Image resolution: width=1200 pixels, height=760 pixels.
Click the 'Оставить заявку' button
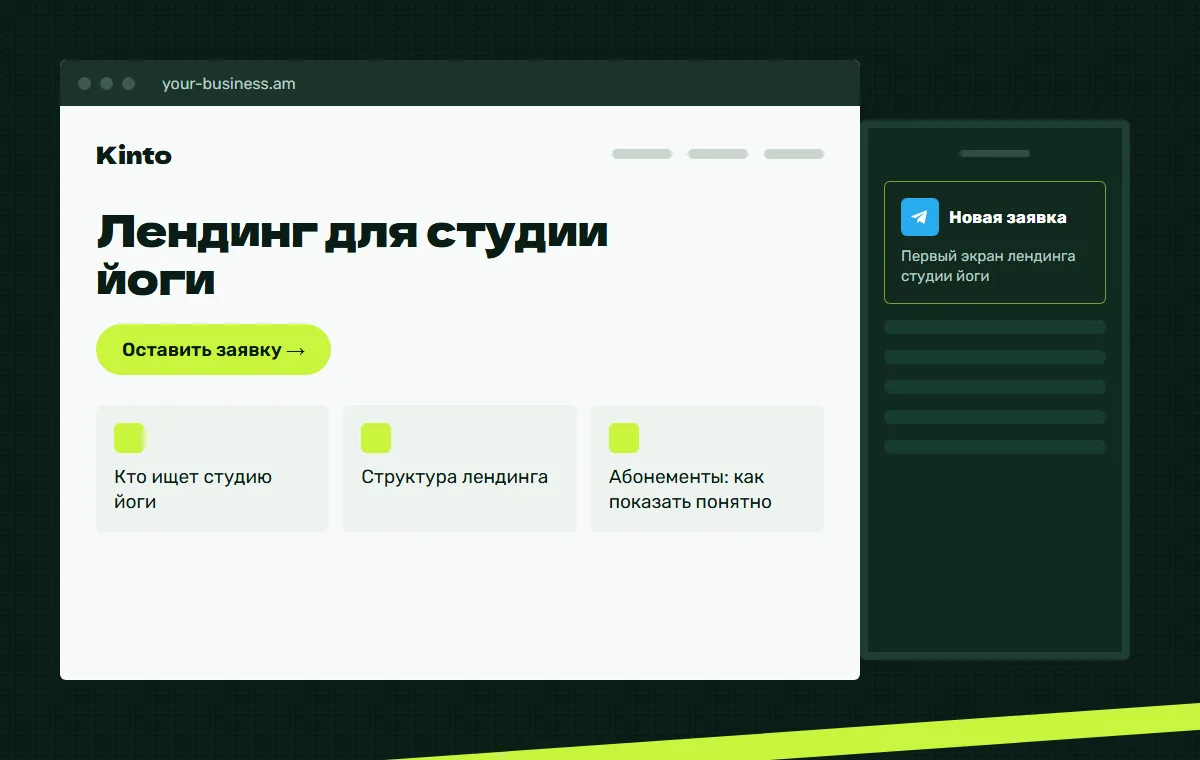coord(213,350)
